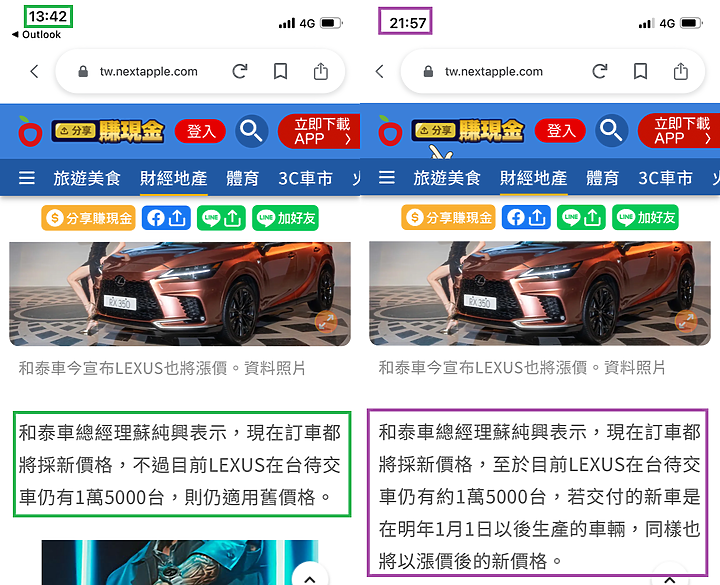Viewport: 720px width, 585px height.
Task: Tap tw.nextapple.com address in left screenshot
Action: pos(149,72)
